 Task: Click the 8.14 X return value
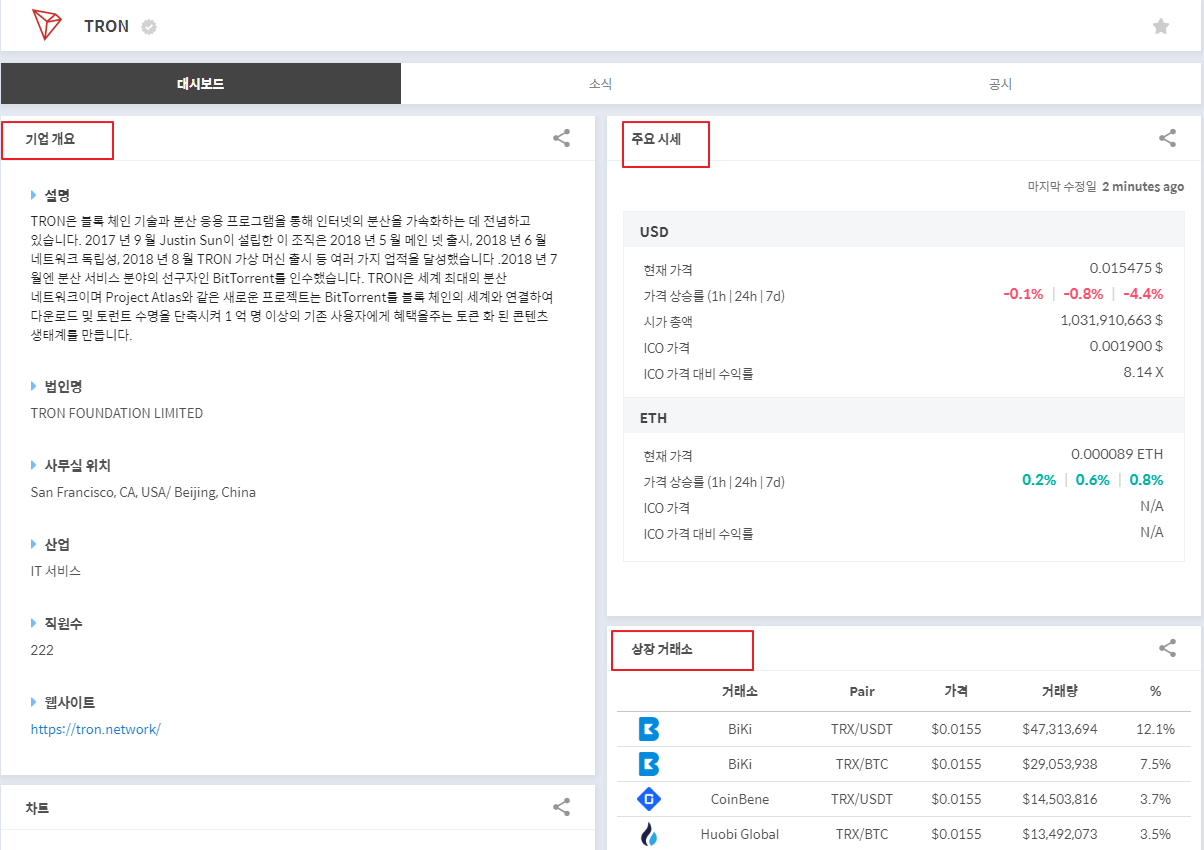1143,373
